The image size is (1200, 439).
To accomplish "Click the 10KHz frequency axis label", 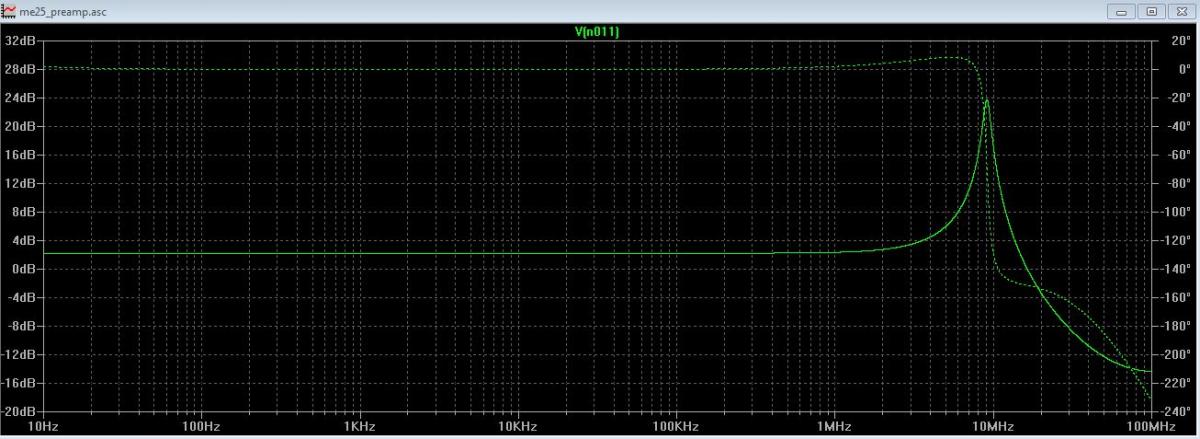I will coord(517,427).
